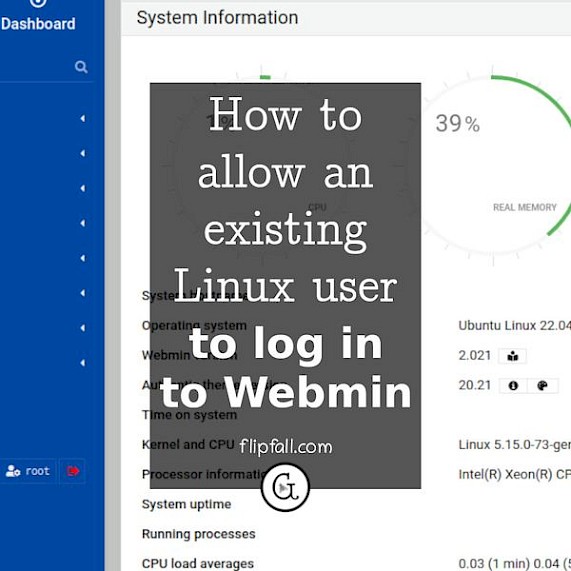Image resolution: width=571 pixels, height=571 pixels.
Task: Click the 'Time on system' label
Action: pyautogui.click(x=189, y=415)
